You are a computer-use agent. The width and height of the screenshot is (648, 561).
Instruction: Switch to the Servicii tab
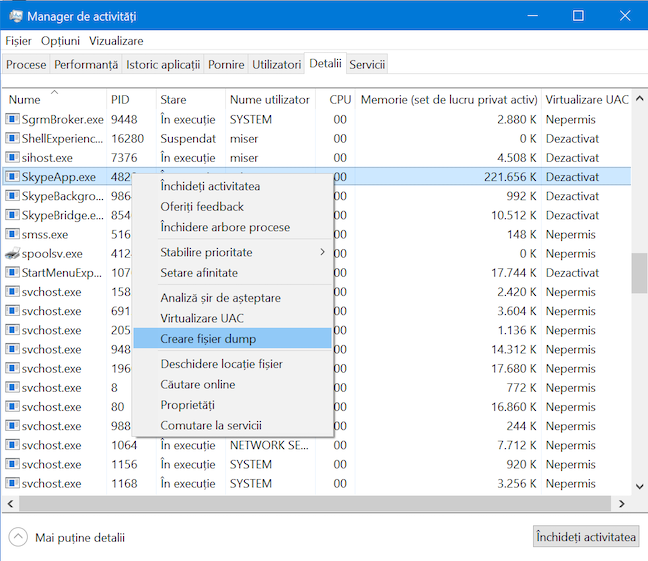click(367, 64)
